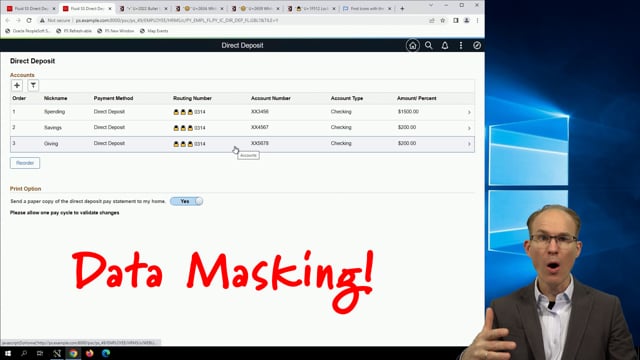Viewport: 640px width, 360px height.
Task: Click the Not secure site info icon
Action: [42, 20]
